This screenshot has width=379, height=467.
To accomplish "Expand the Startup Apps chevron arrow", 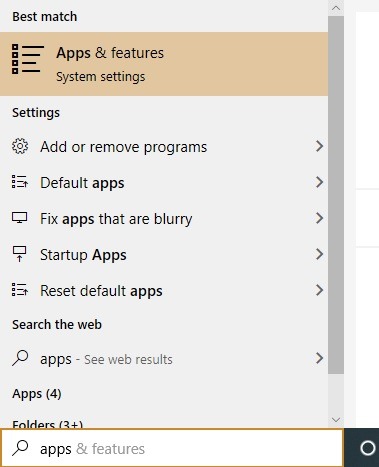I will (x=319, y=254).
